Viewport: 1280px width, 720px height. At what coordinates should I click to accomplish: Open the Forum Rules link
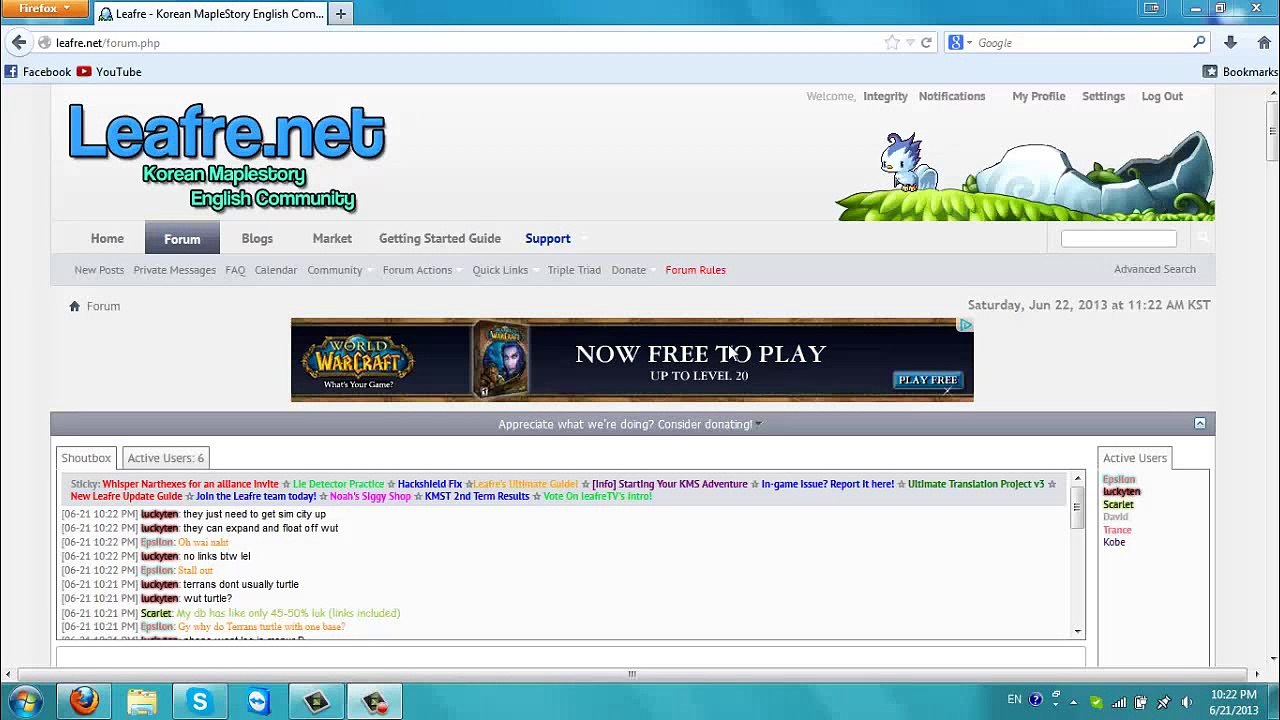[695, 270]
